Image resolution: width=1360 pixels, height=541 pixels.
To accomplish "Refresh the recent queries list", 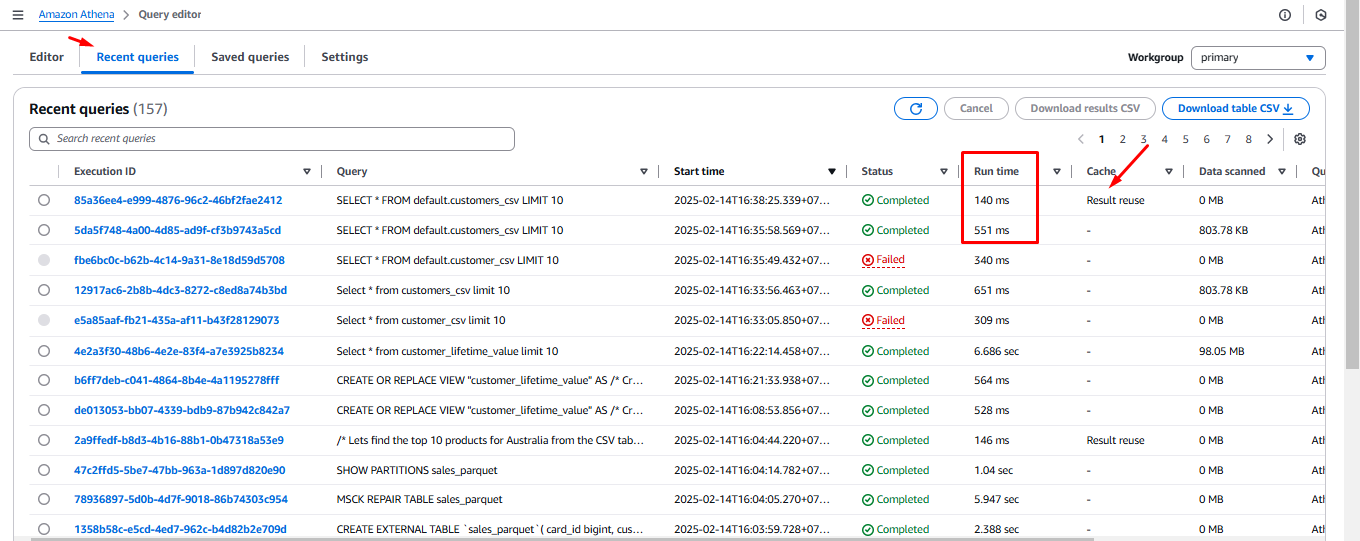I will pos(915,108).
